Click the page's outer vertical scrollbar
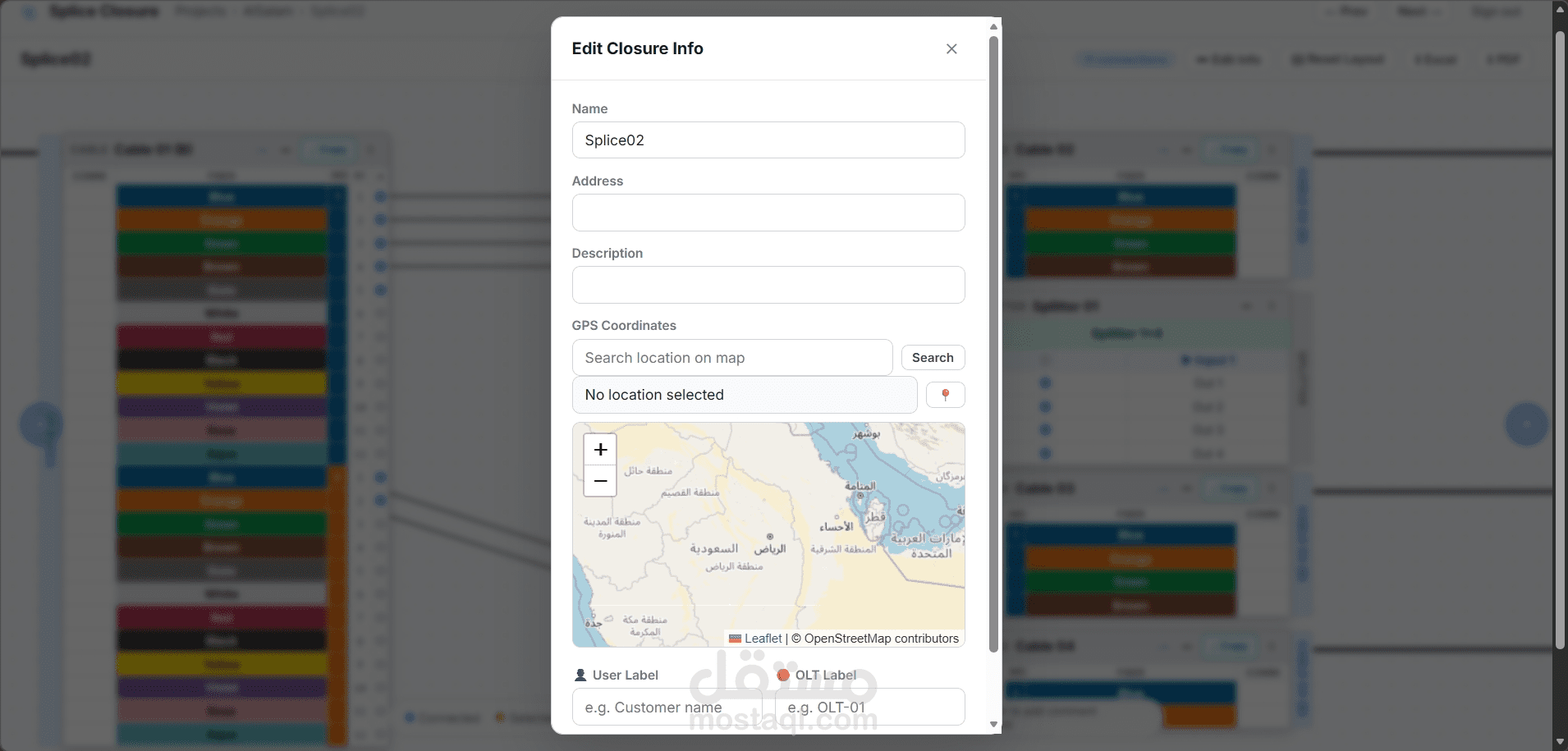The height and width of the screenshot is (751, 1568). pyautogui.click(x=1560, y=341)
